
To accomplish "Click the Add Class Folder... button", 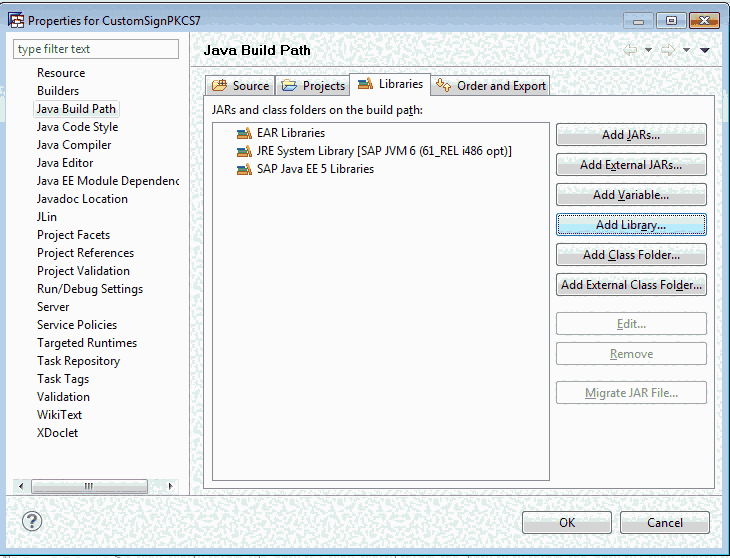I will [631, 255].
